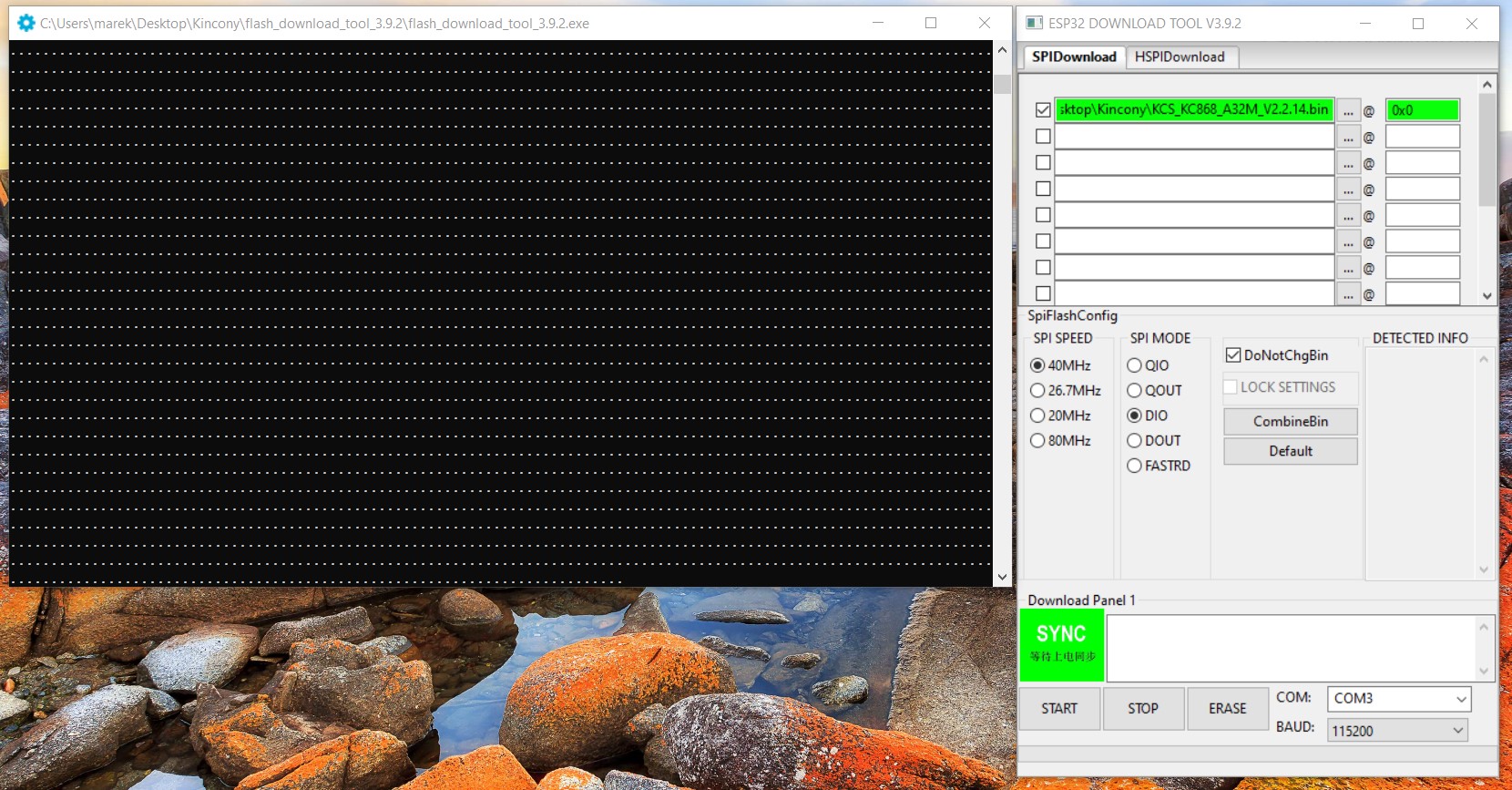The height and width of the screenshot is (790, 1512).
Task: Click the flash tool gear icon in console title bar
Action: click(x=26, y=23)
